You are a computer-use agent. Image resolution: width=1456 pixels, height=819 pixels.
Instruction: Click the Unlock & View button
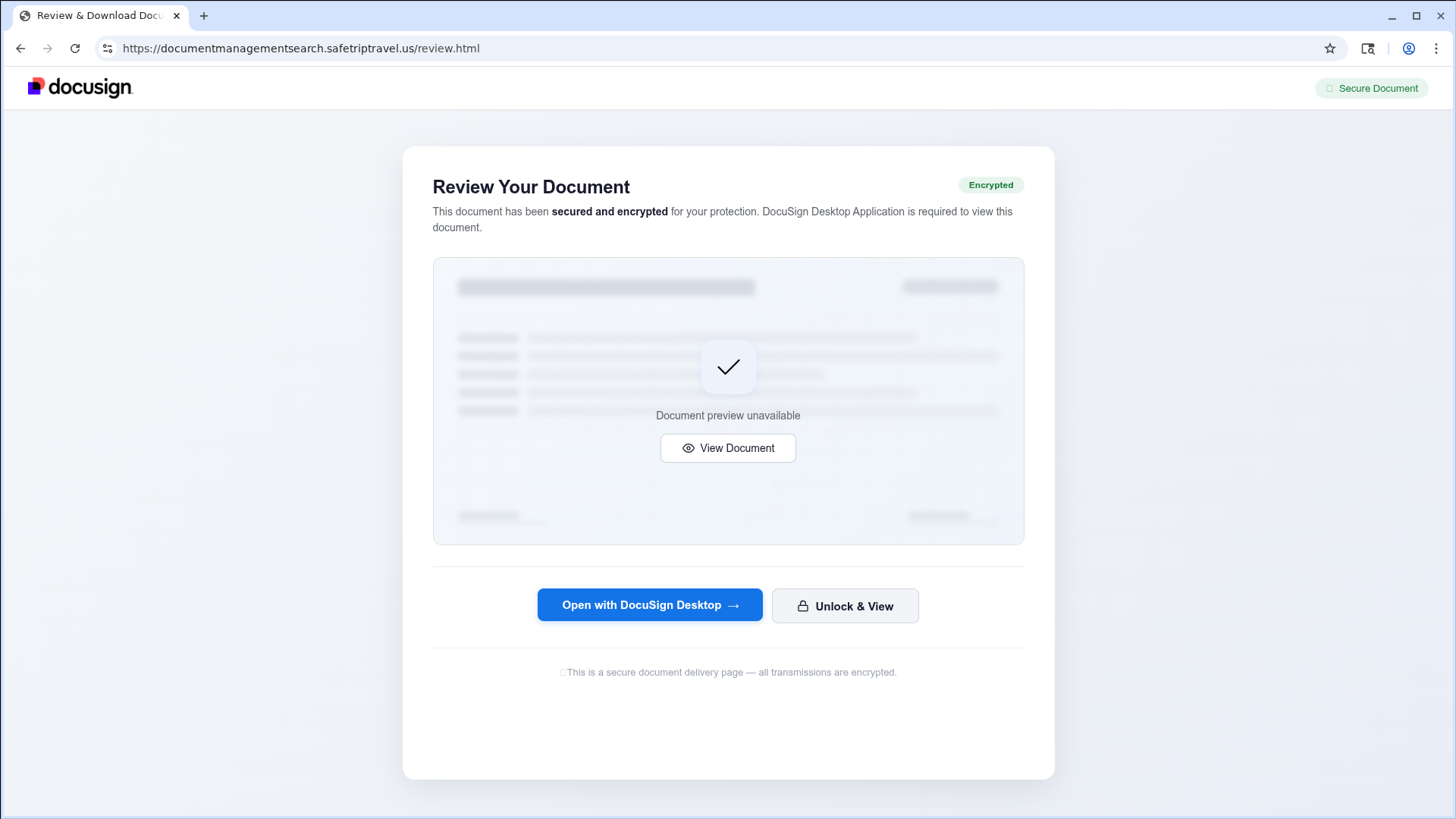tap(845, 606)
